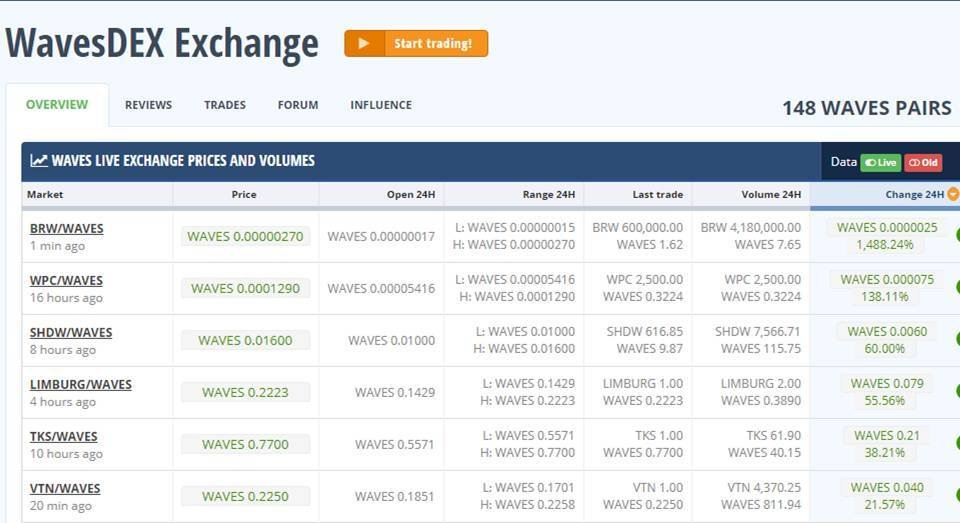
Task: Click the price WAVES 0.01600
Action: click(x=246, y=341)
